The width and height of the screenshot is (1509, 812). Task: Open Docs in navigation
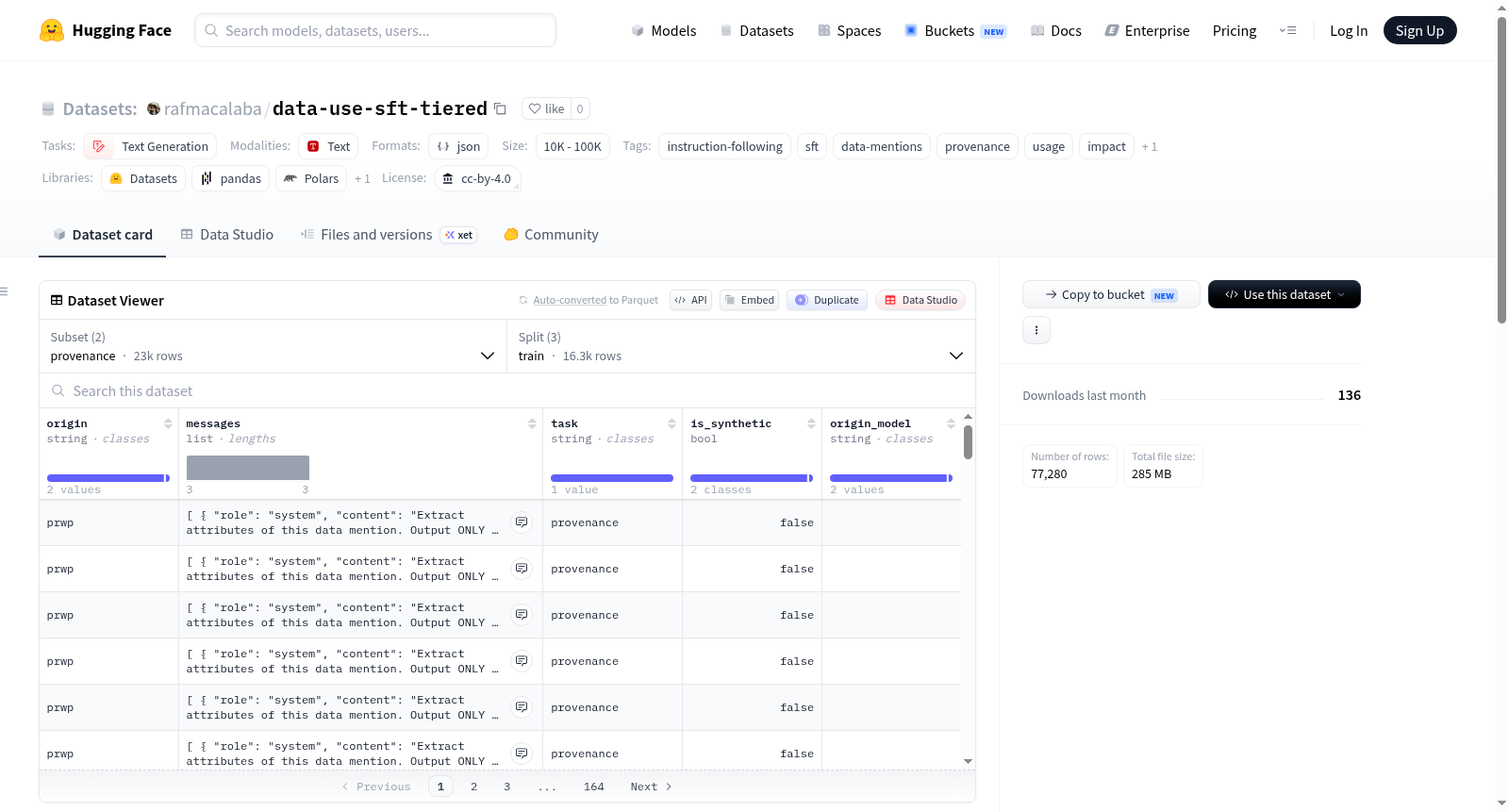pos(1056,30)
